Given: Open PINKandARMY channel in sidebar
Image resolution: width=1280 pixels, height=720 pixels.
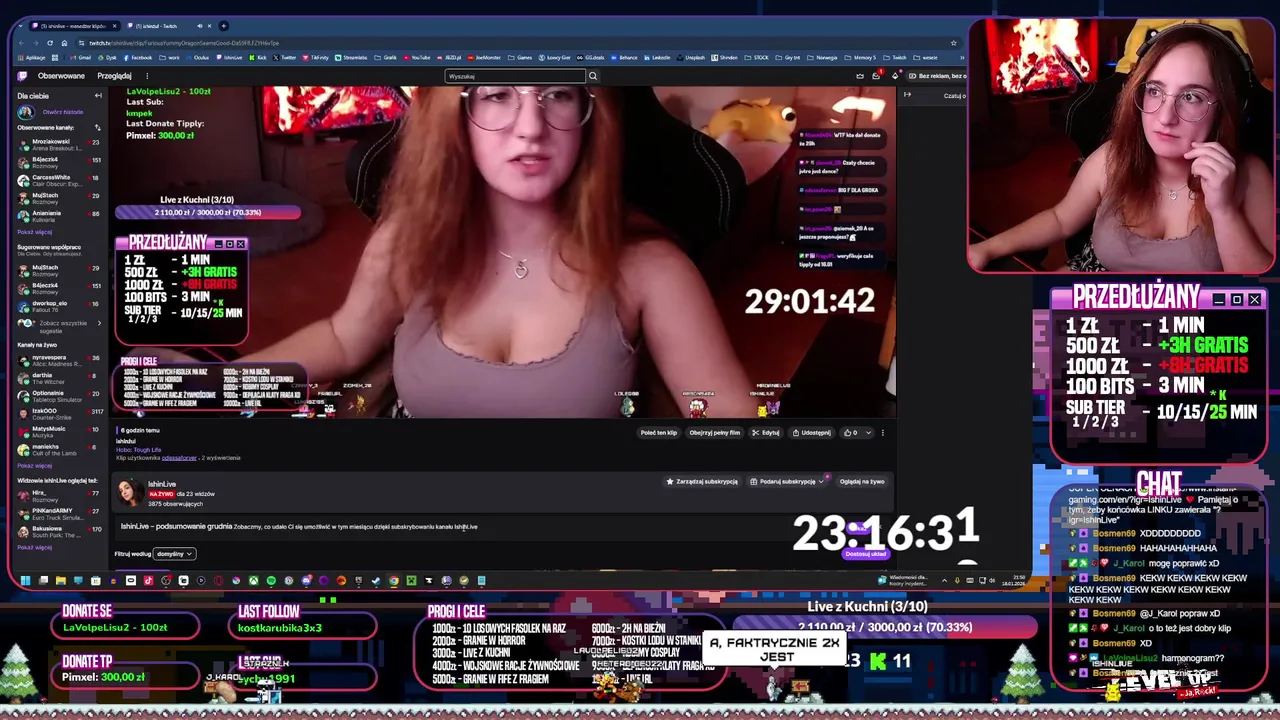Looking at the screenshot, I should (x=58, y=513).
